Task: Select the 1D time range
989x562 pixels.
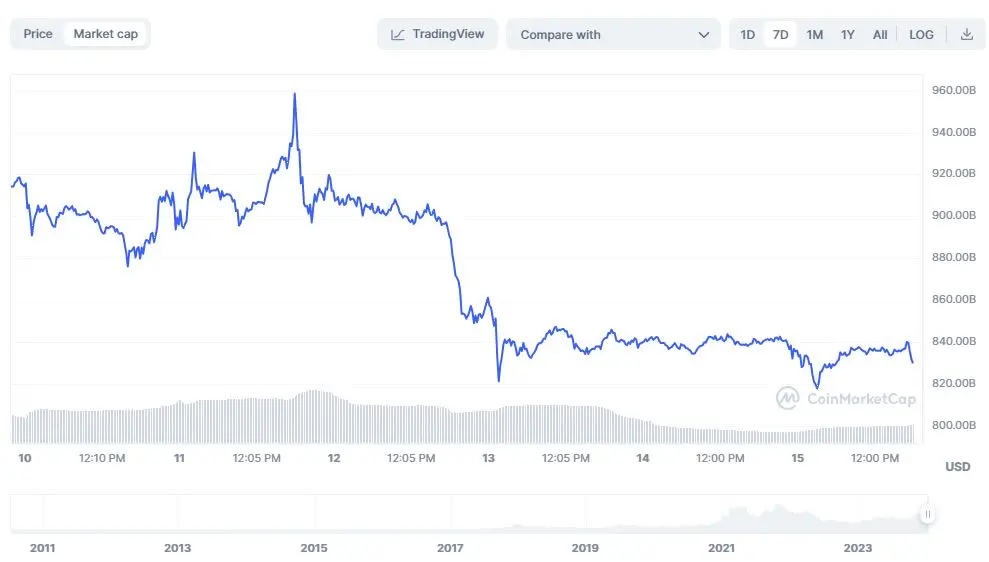Action: click(747, 34)
